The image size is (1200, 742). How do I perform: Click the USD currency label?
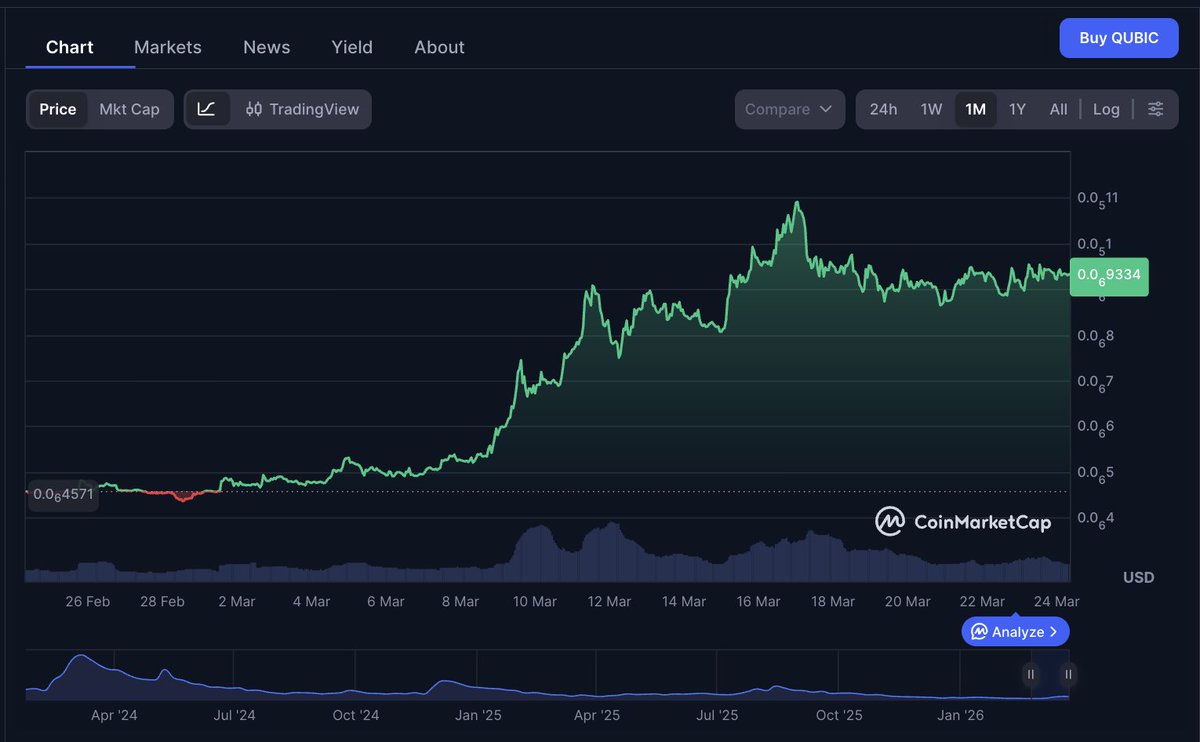pyautogui.click(x=1138, y=577)
